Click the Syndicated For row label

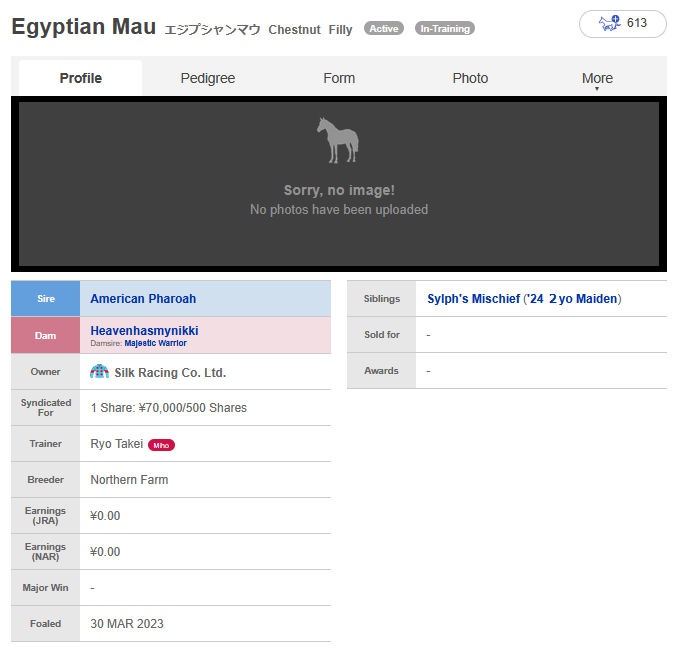point(45,408)
